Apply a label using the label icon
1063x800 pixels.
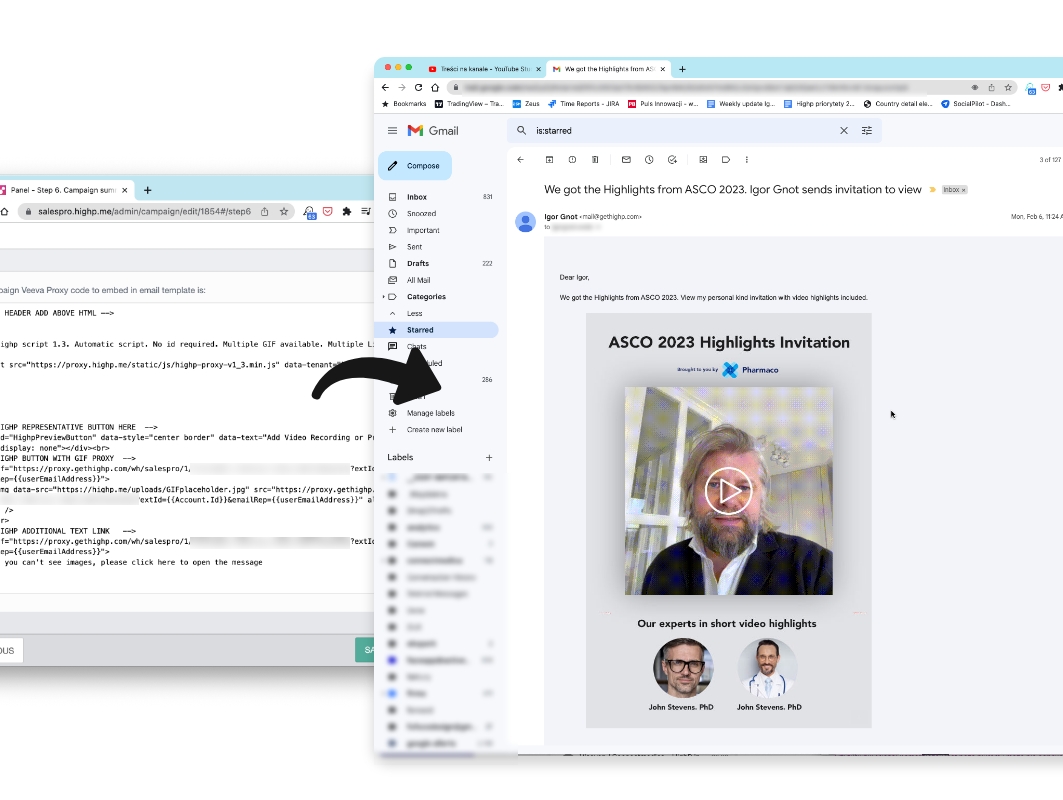tap(726, 159)
